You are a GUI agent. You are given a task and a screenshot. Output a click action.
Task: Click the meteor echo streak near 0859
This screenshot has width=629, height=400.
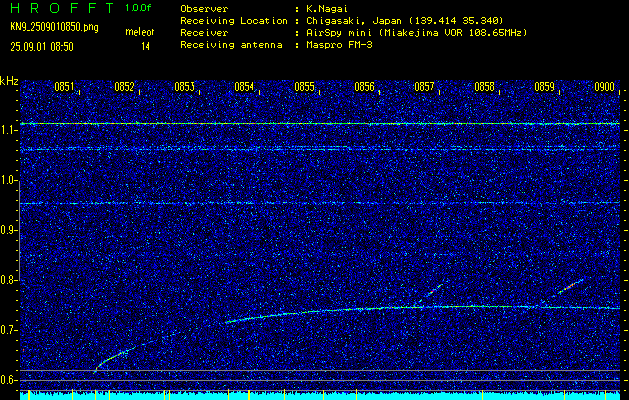pyautogui.click(x=570, y=287)
